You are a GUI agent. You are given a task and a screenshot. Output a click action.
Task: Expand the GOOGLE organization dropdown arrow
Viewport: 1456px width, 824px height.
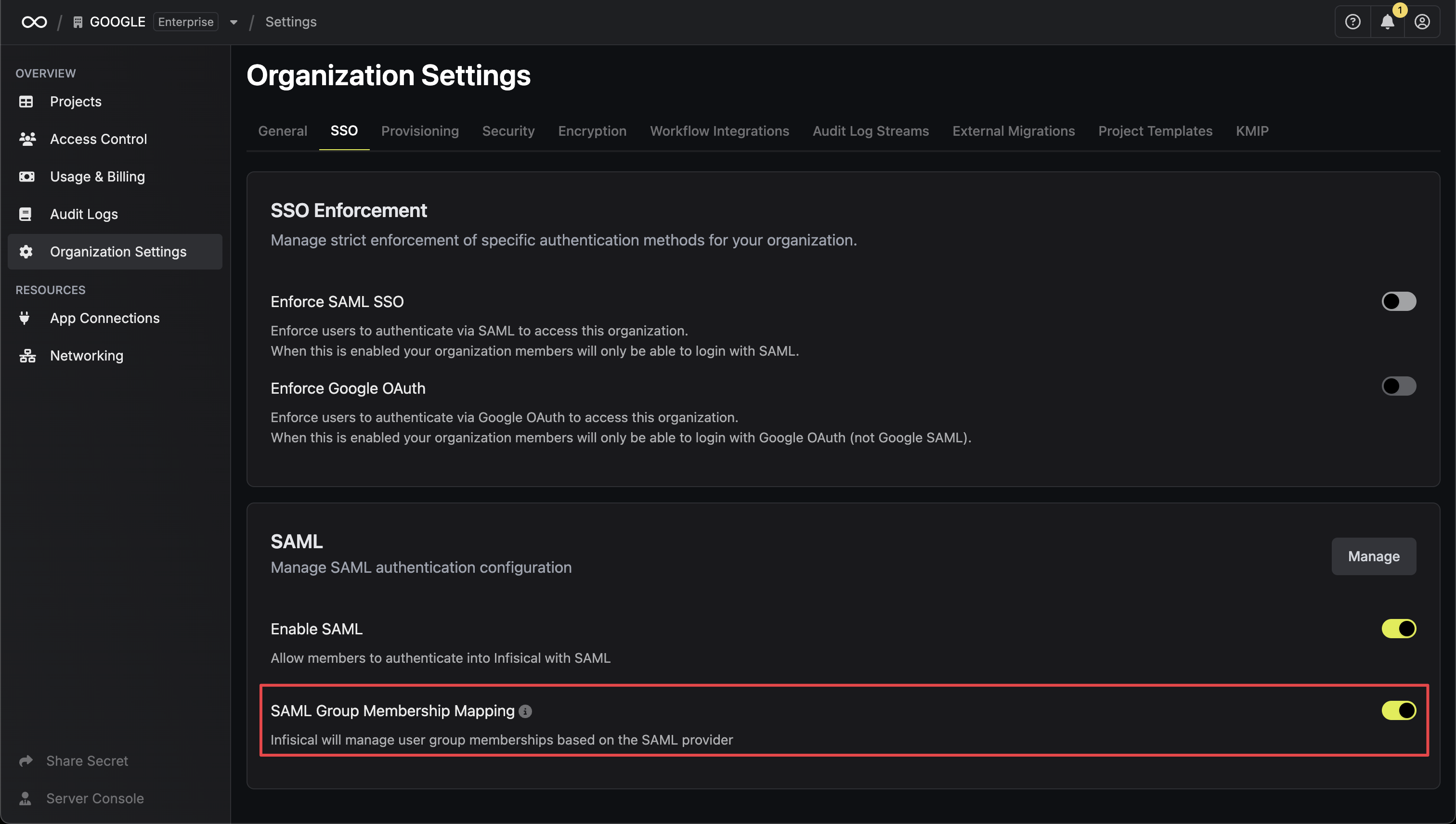[233, 23]
